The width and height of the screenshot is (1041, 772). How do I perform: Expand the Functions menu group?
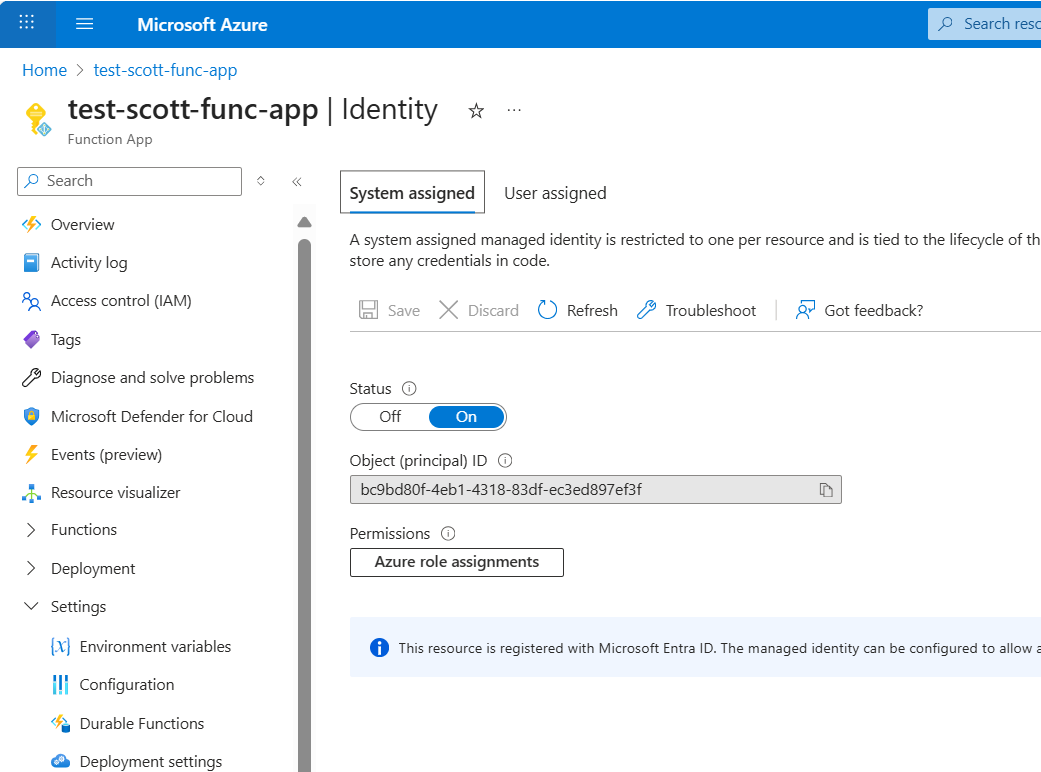tap(31, 530)
